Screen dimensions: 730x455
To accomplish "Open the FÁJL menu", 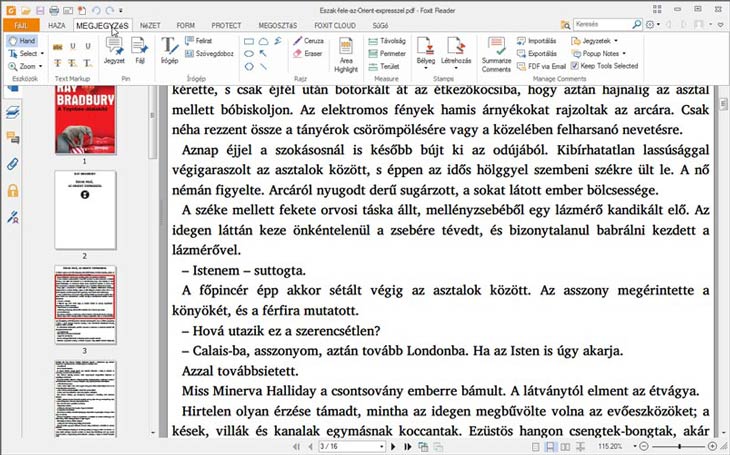I will pos(21,25).
